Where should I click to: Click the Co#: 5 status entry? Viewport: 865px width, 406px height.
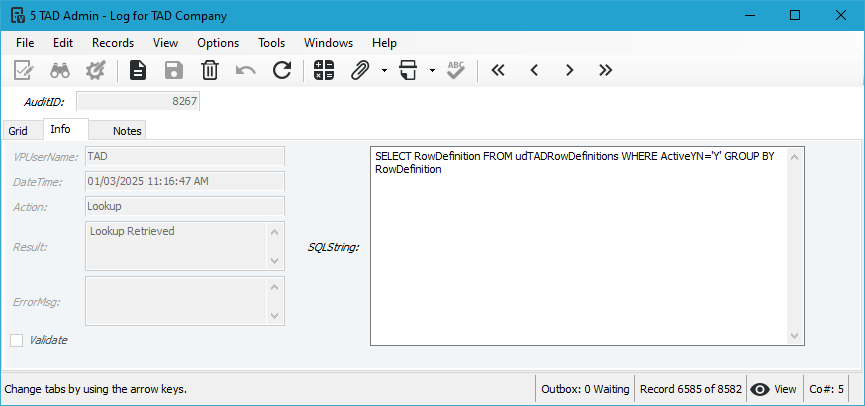pos(826,389)
